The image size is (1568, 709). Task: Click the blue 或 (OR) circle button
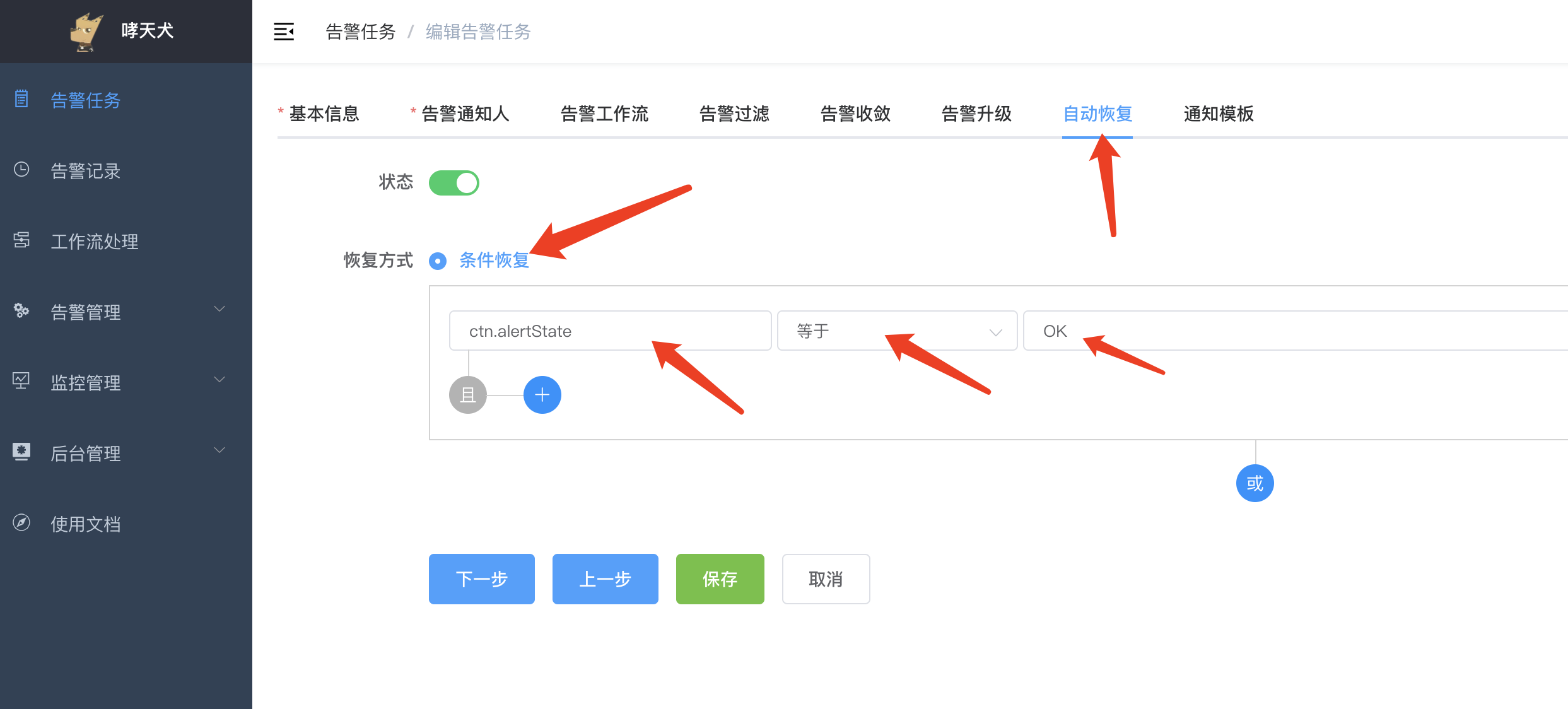pos(1255,483)
